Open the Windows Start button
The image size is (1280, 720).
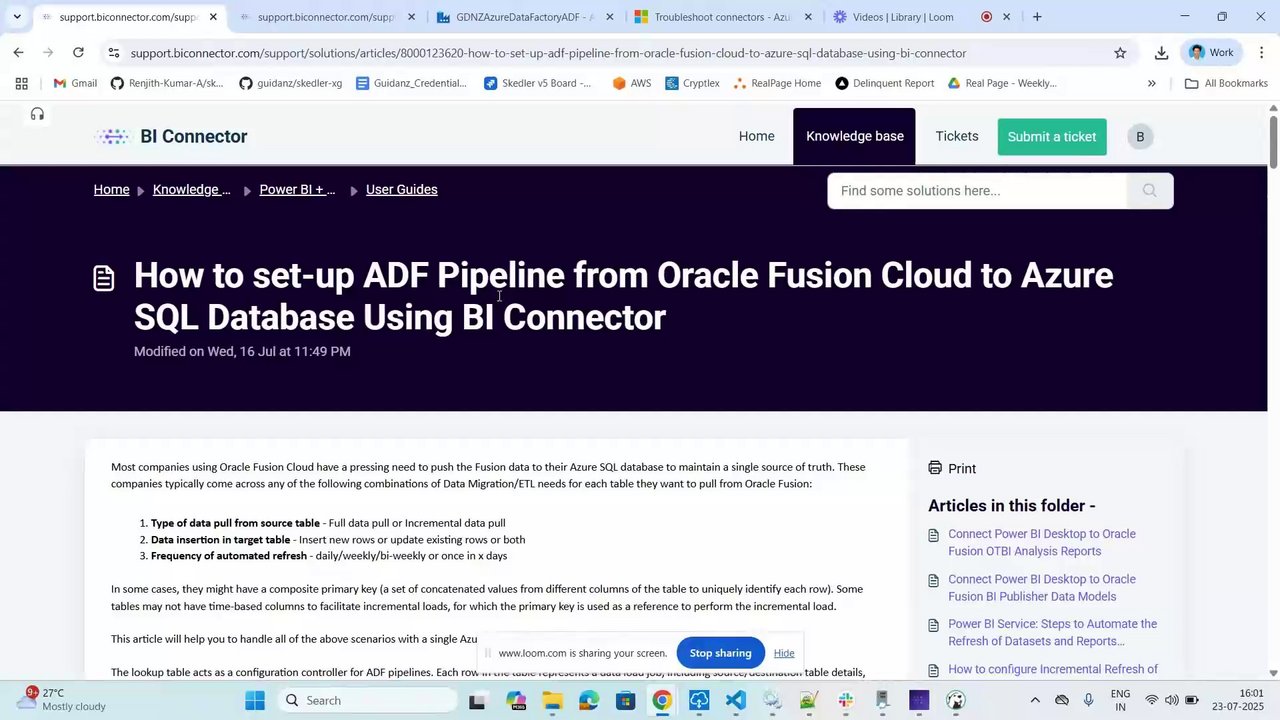[x=255, y=700]
